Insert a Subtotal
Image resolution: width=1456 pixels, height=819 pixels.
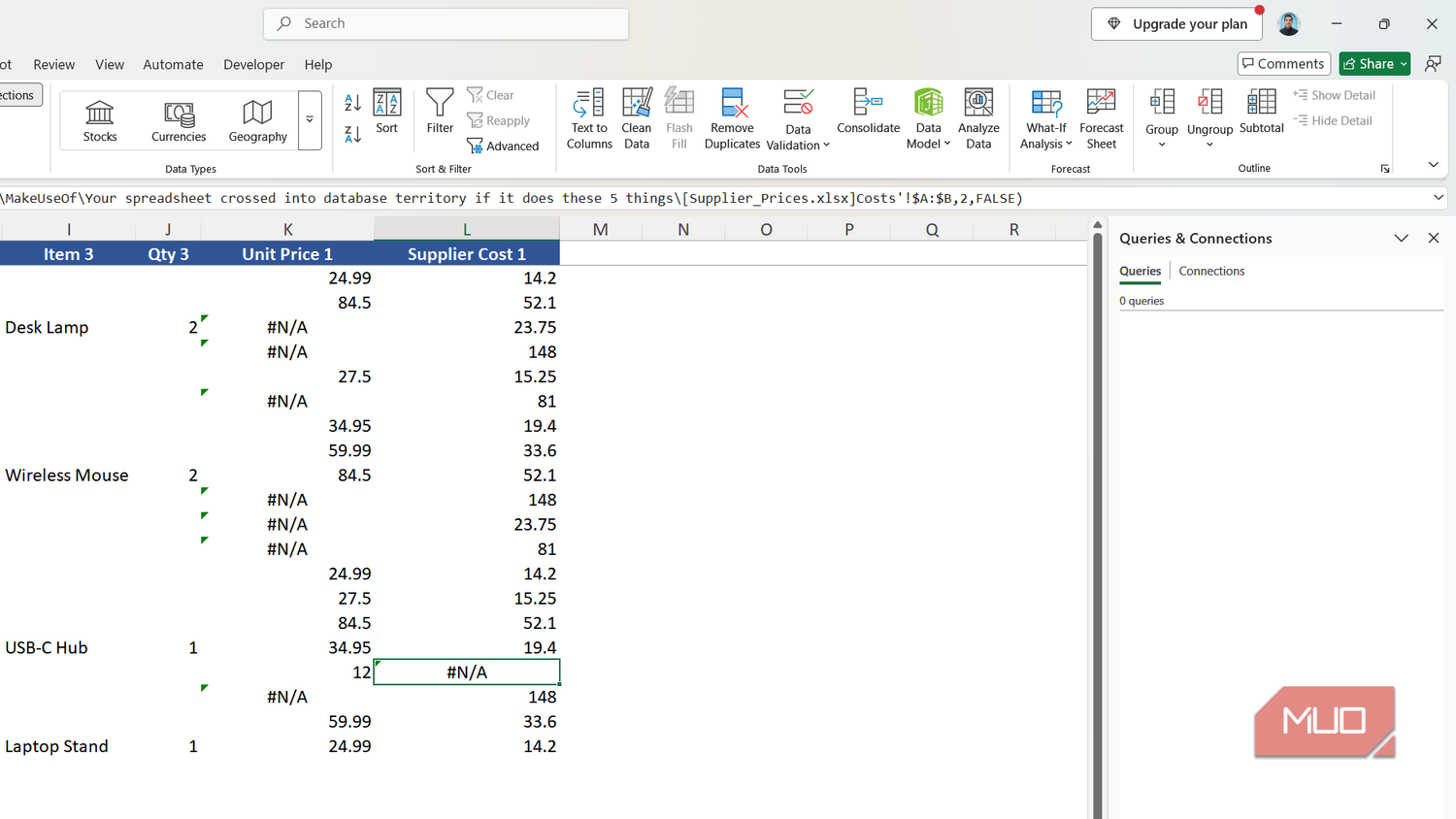coord(1261,111)
